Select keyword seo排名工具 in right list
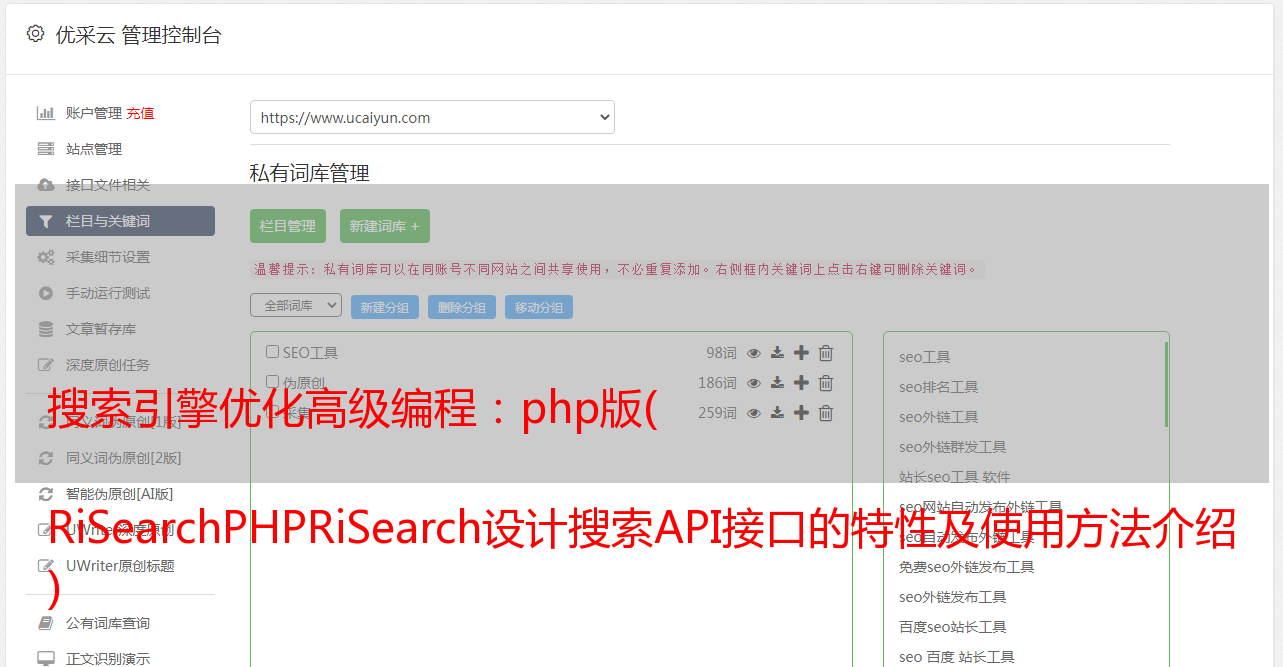This screenshot has width=1283, height=667. pyautogui.click(x=938, y=387)
